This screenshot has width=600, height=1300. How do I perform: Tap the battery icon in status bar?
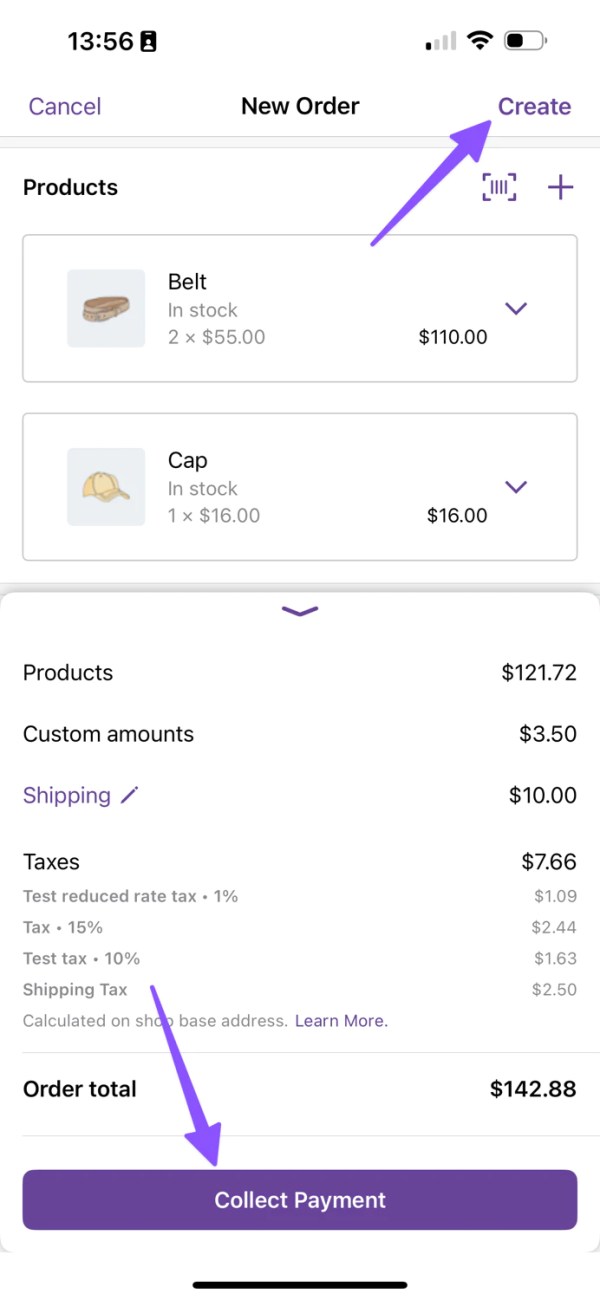pos(525,41)
